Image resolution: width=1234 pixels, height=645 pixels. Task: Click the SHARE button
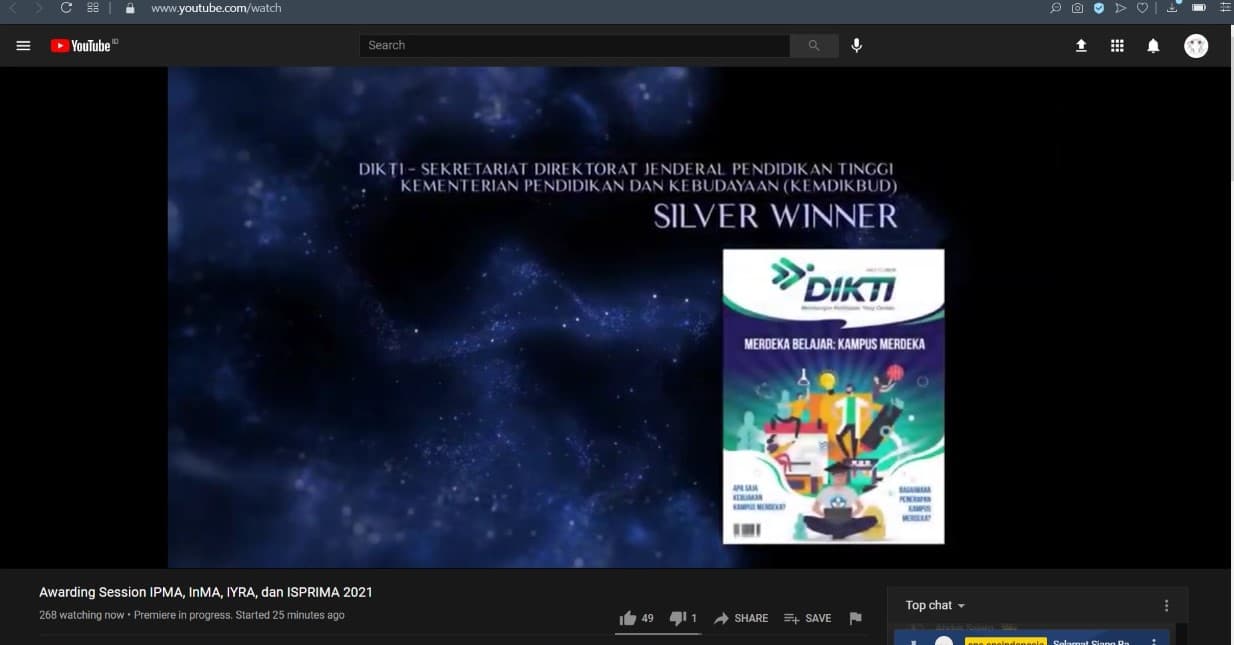click(741, 618)
